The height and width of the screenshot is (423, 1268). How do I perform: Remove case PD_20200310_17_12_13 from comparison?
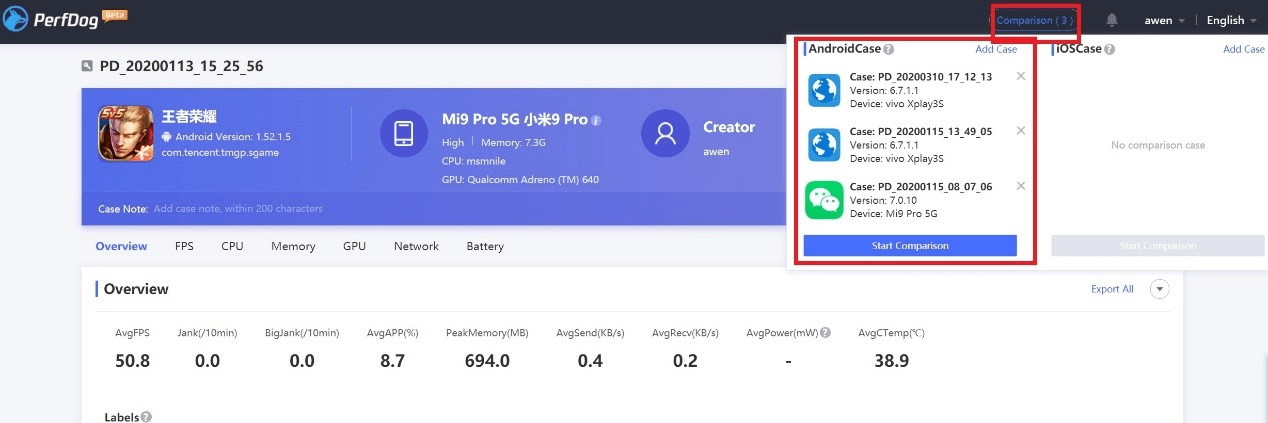pyautogui.click(x=1020, y=76)
